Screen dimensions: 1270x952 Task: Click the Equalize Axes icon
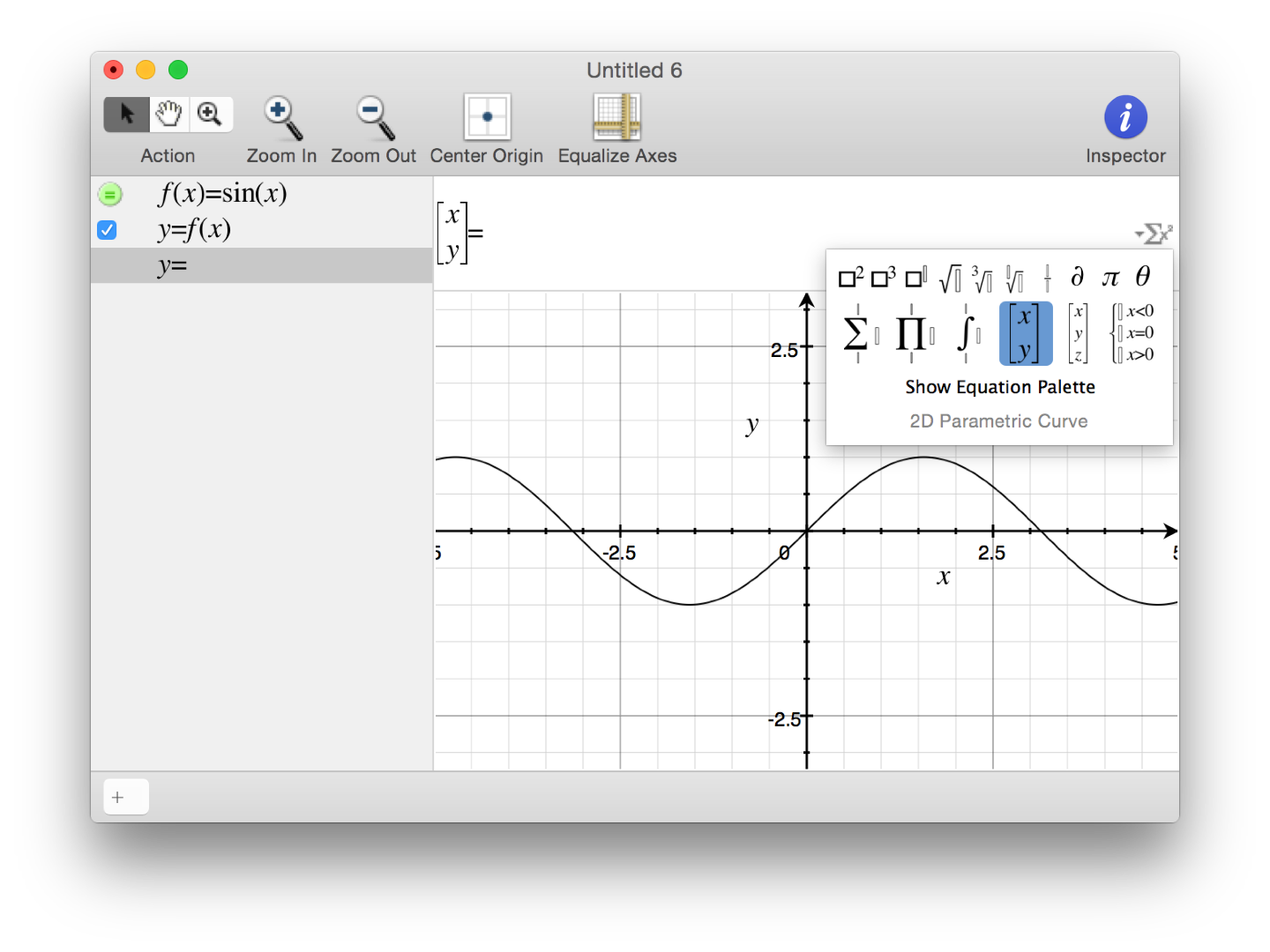[617, 116]
